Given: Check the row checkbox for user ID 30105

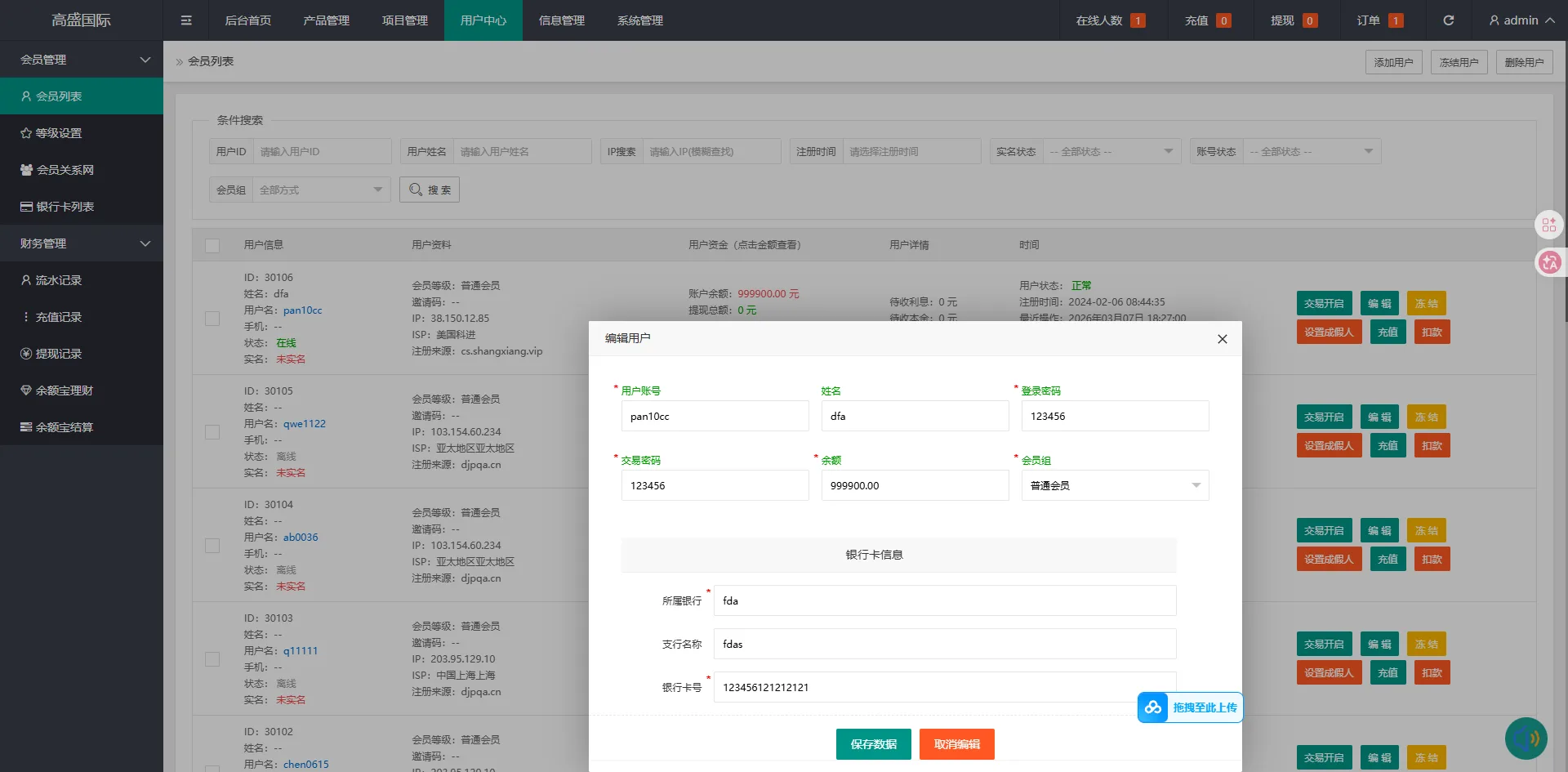Looking at the screenshot, I should (212, 431).
